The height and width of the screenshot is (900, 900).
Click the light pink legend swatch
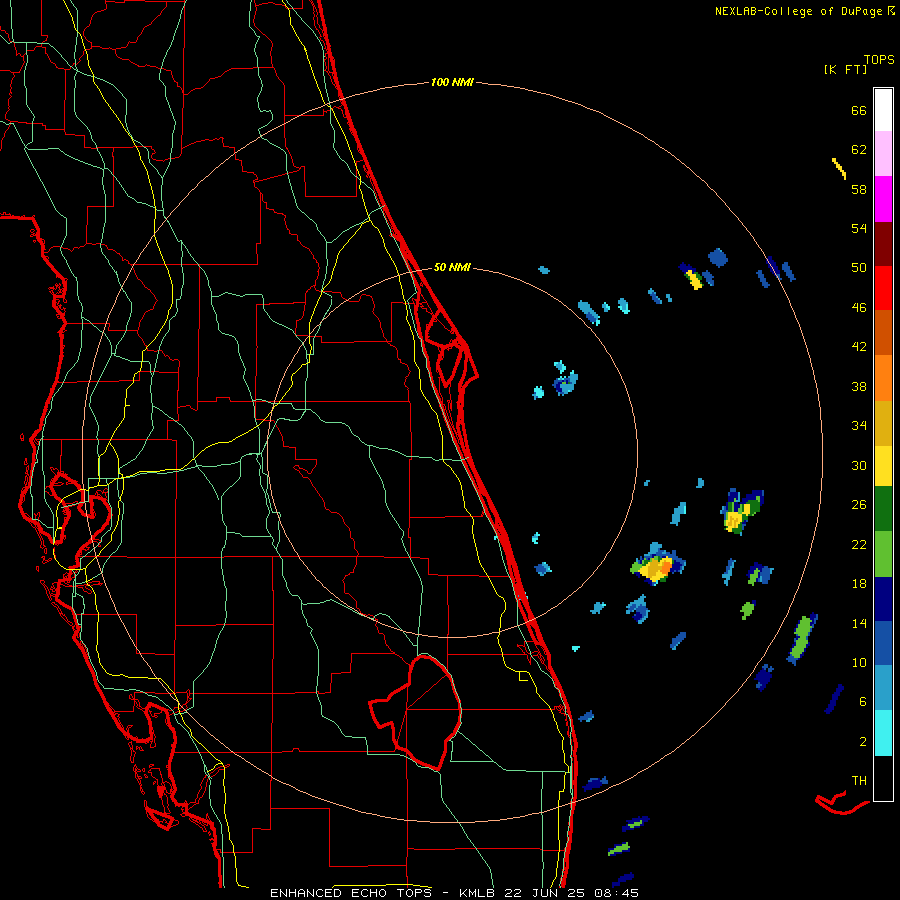point(883,154)
